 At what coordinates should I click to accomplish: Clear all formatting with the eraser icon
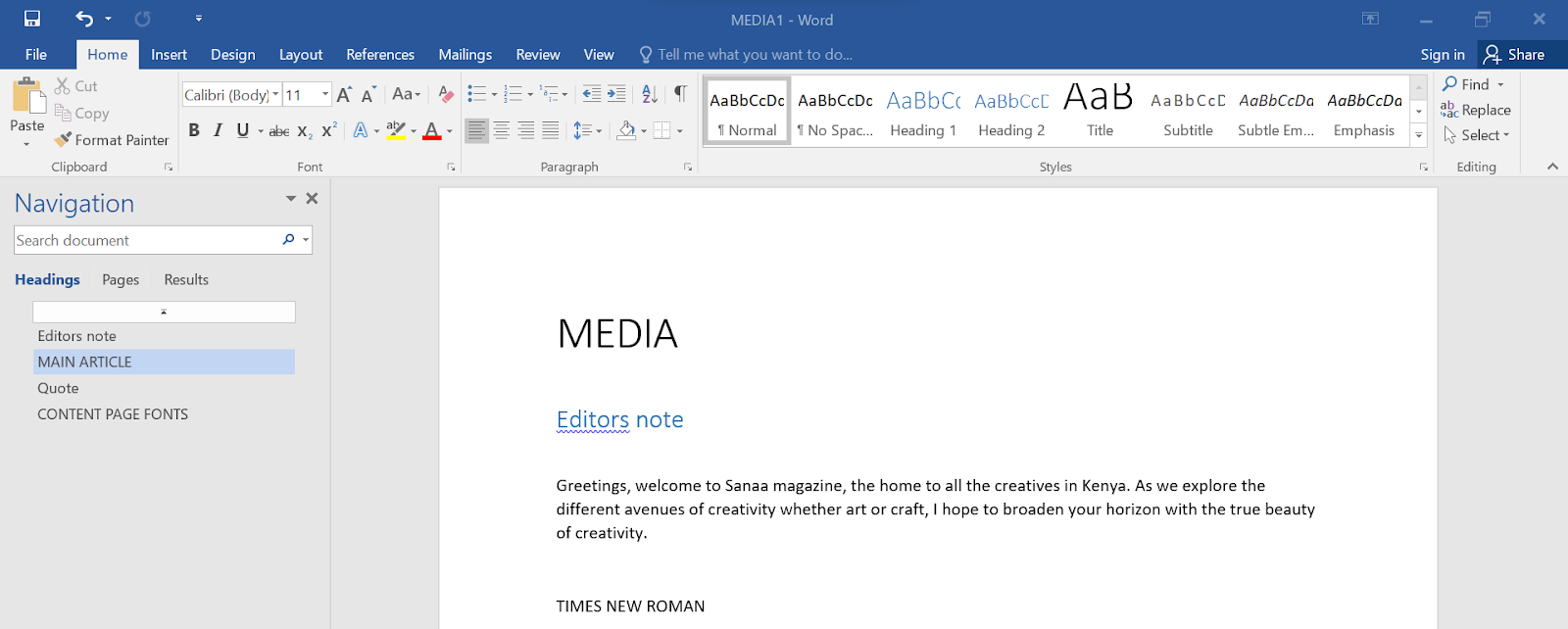coord(446,95)
